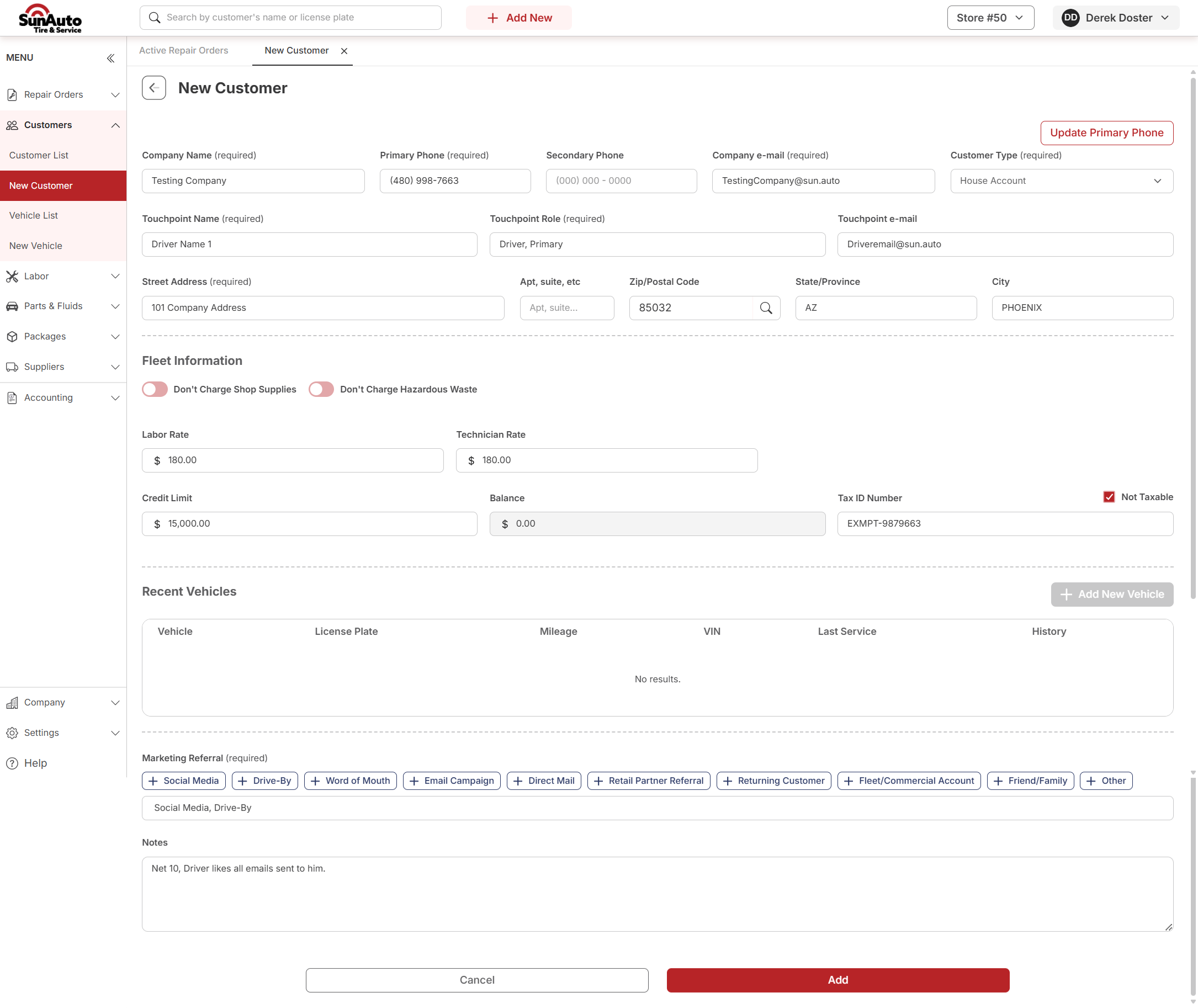
Task: Open the Customer Type House Account dropdown
Action: 1062,181
